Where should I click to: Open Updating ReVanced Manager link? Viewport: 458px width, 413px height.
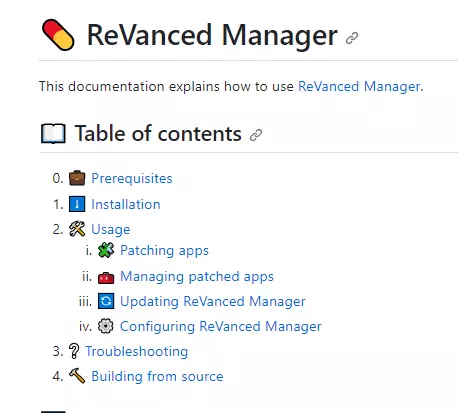[213, 301]
